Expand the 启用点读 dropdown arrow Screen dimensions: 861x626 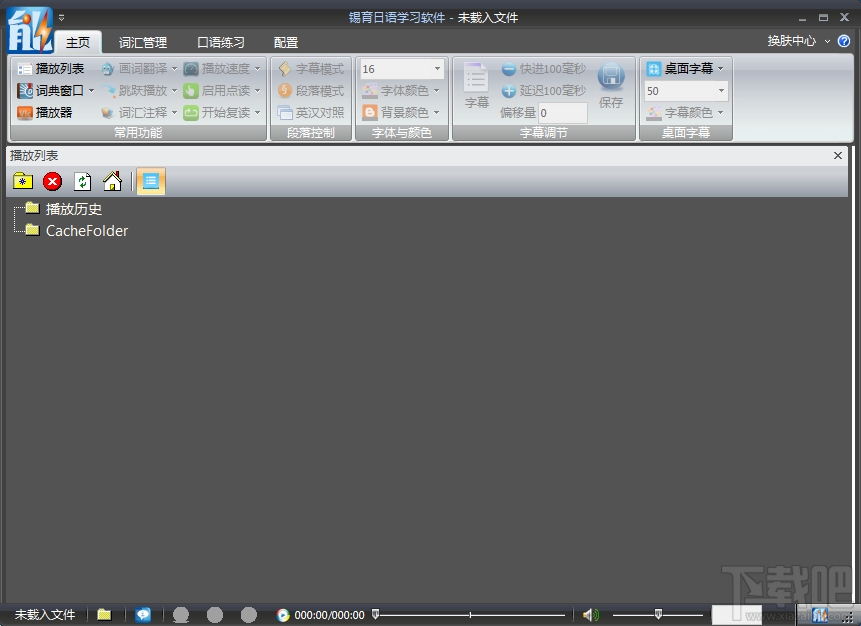click(258, 91)
